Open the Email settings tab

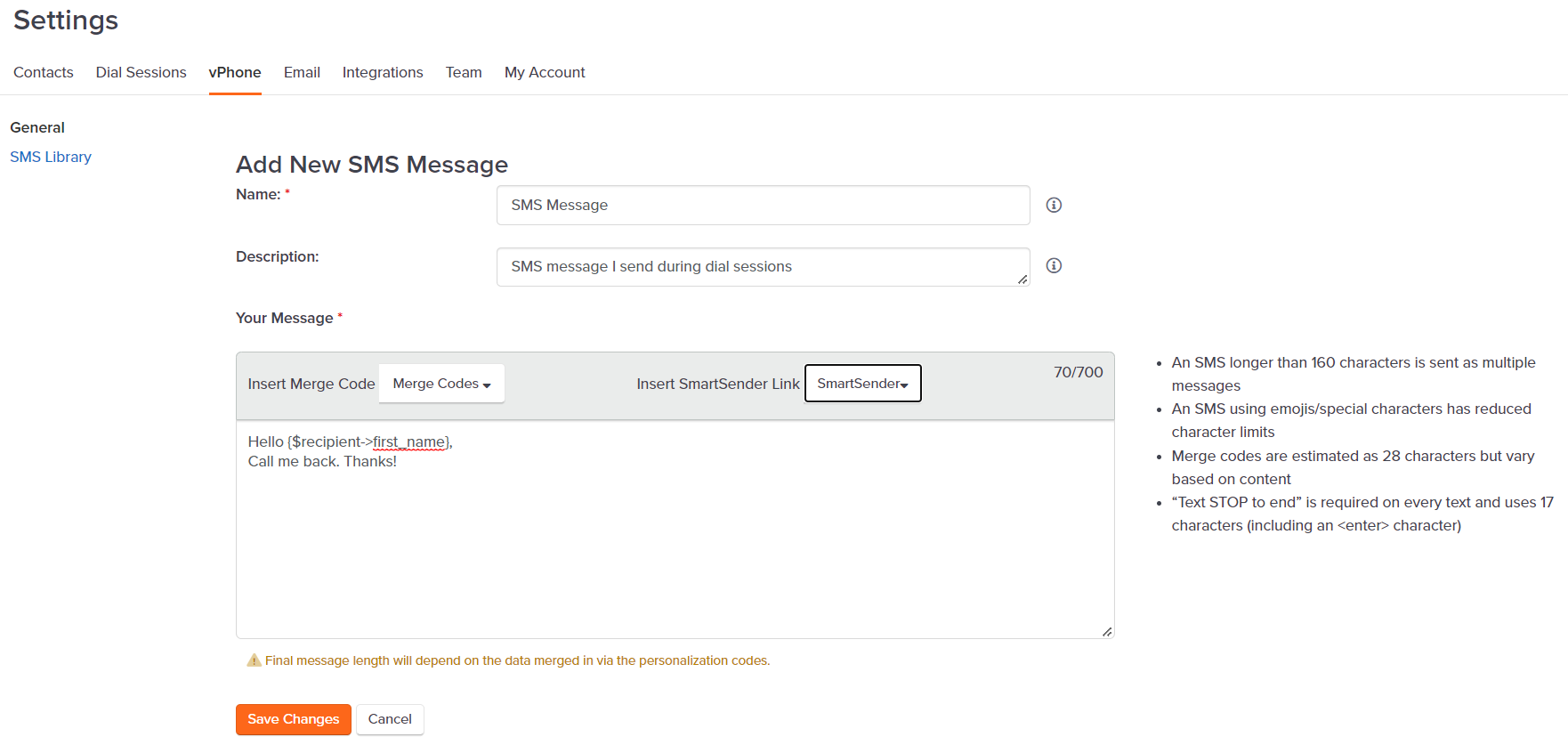(302, 72)
